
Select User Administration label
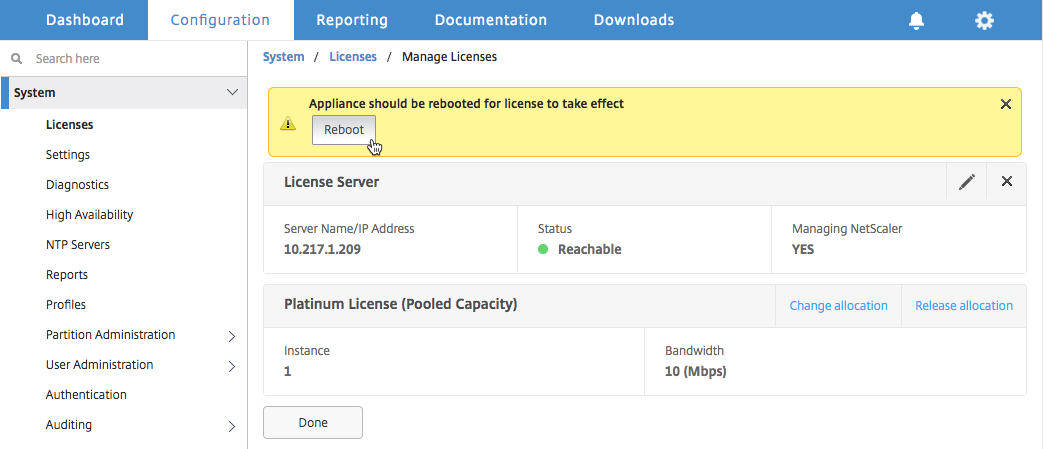tap(100, 365)
